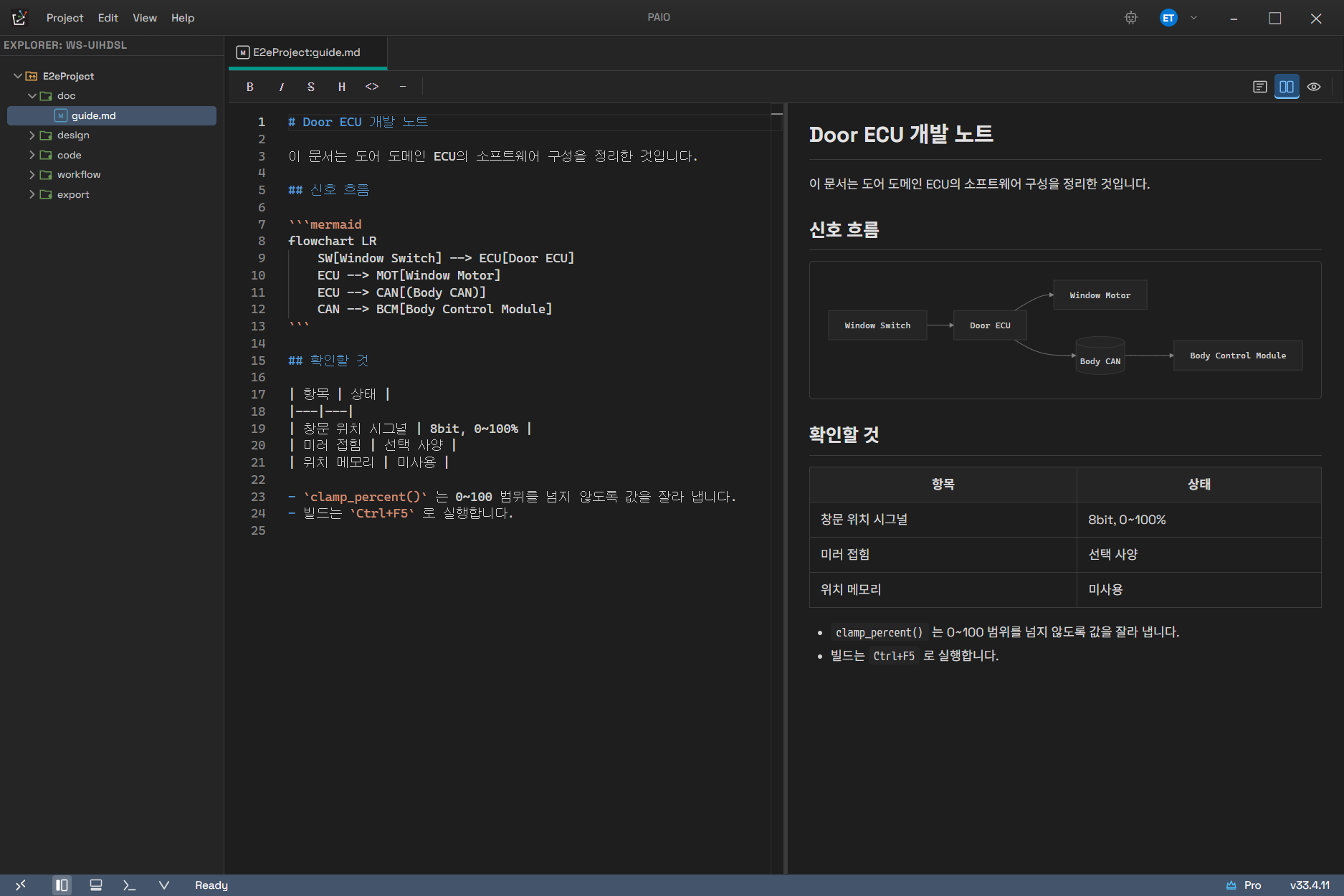Open the account dropdown chevron next to ET
This screenshot has width=1344, height=896.
coord(1193,18)
